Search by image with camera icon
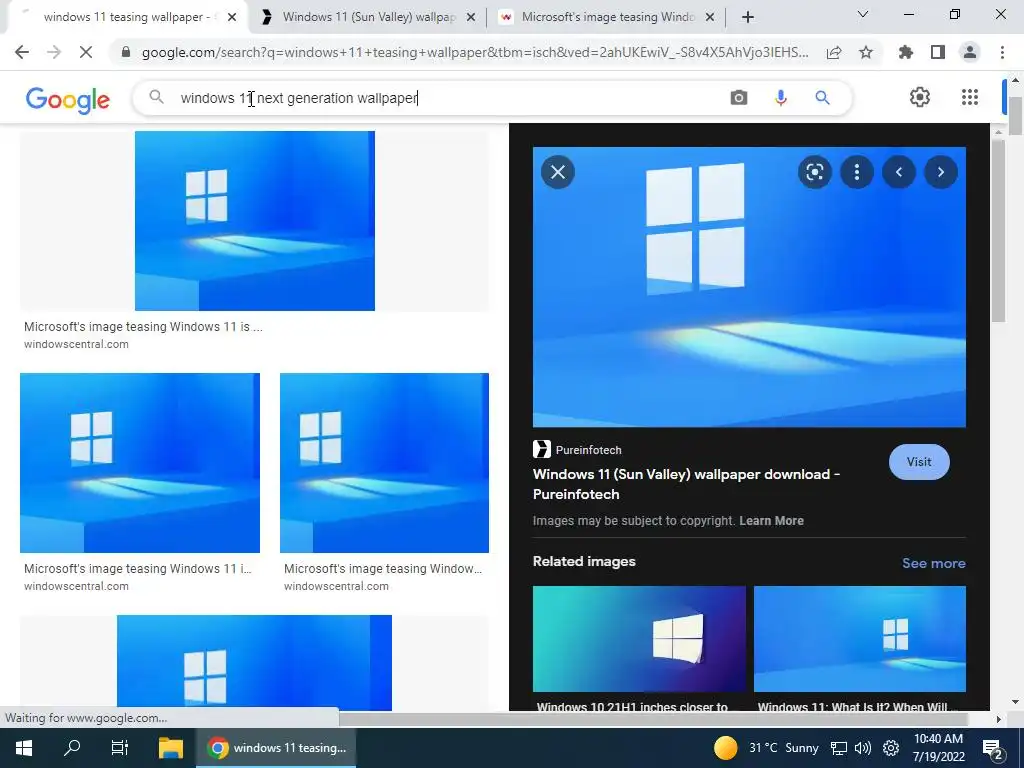The width and height of the screenshot is (1024, 768). [x=739, y=98]
